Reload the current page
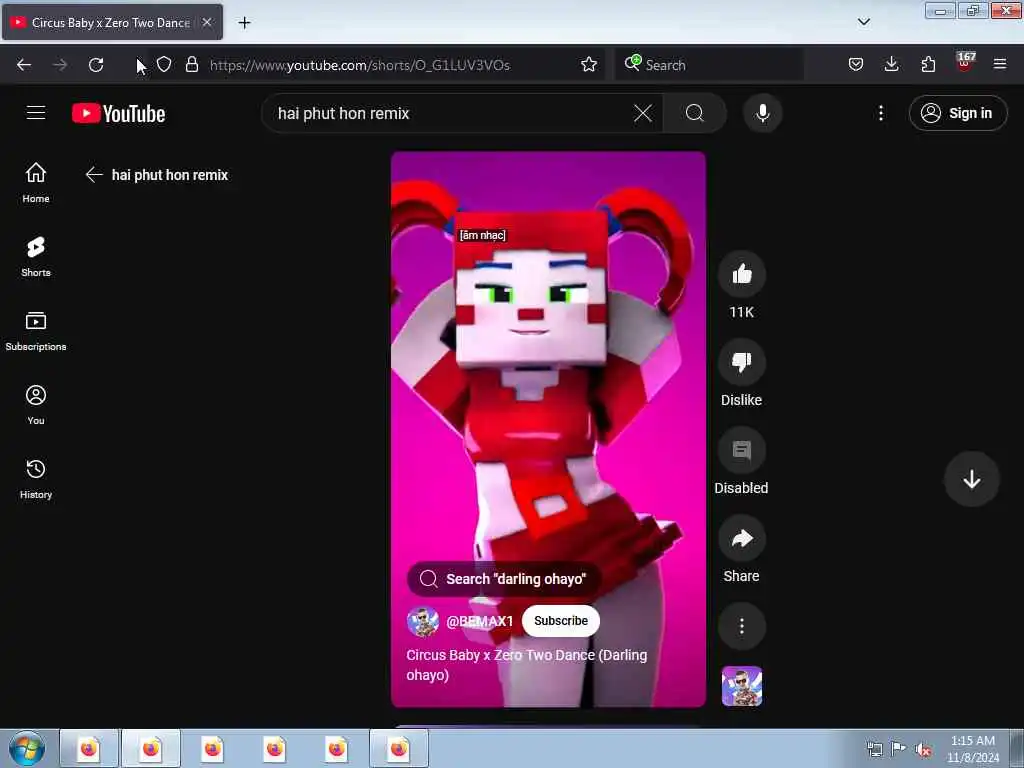1024x768 pixels. (x=96, y=65)
